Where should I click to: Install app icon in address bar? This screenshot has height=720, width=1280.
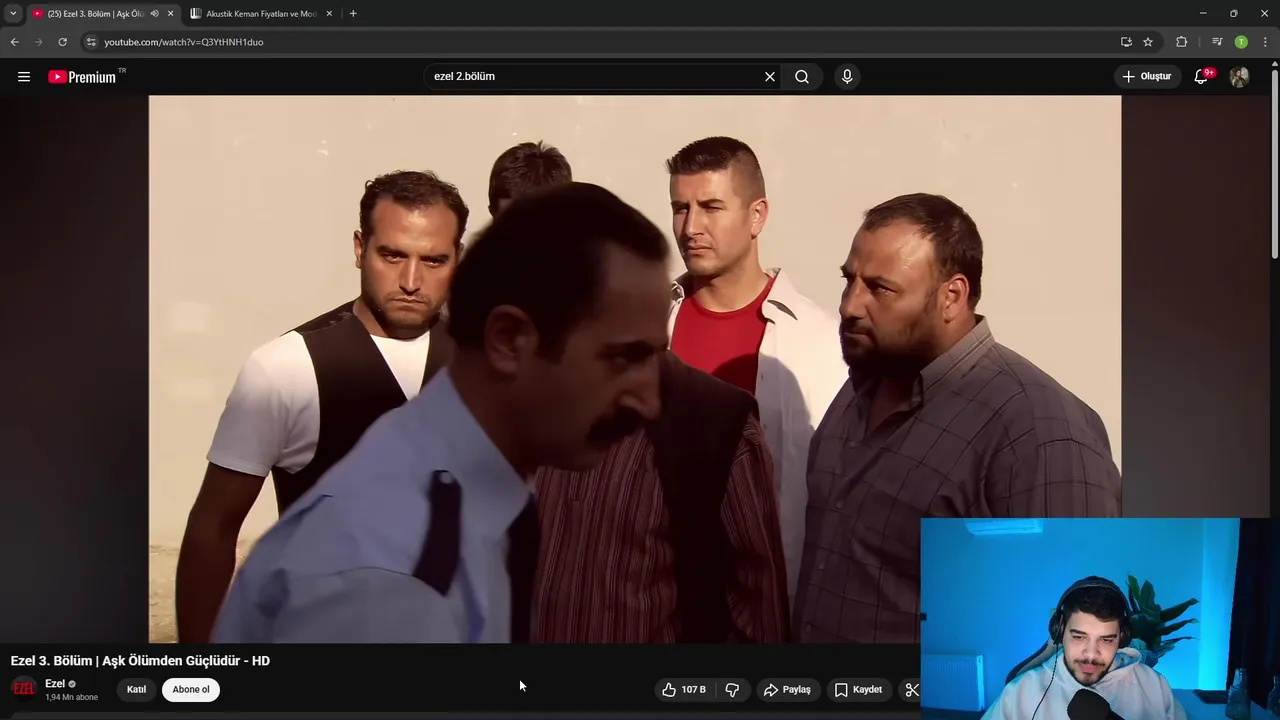(1126, 42)
